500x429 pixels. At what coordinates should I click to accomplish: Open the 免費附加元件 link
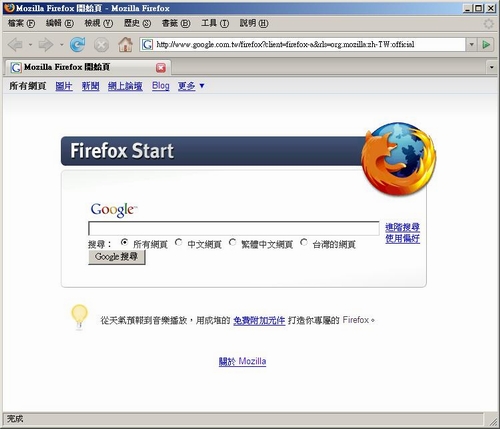click(x=259, y=321)
